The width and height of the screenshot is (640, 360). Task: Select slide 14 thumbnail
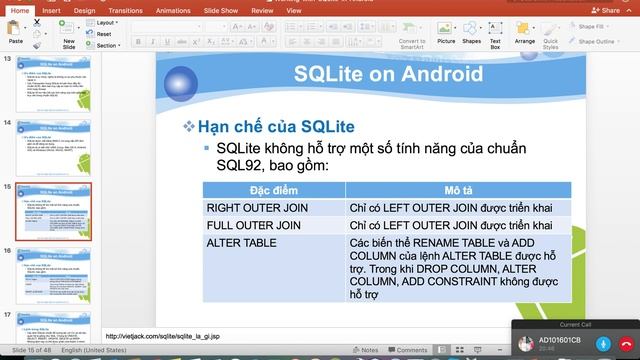pyautogui.click(x=53, y=148)
